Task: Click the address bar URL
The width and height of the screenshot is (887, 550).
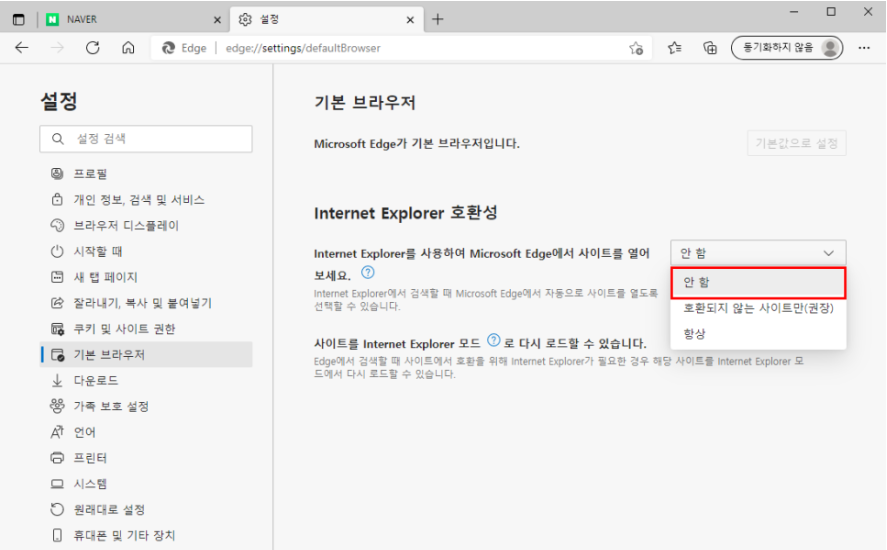Action: click(303, 48)
